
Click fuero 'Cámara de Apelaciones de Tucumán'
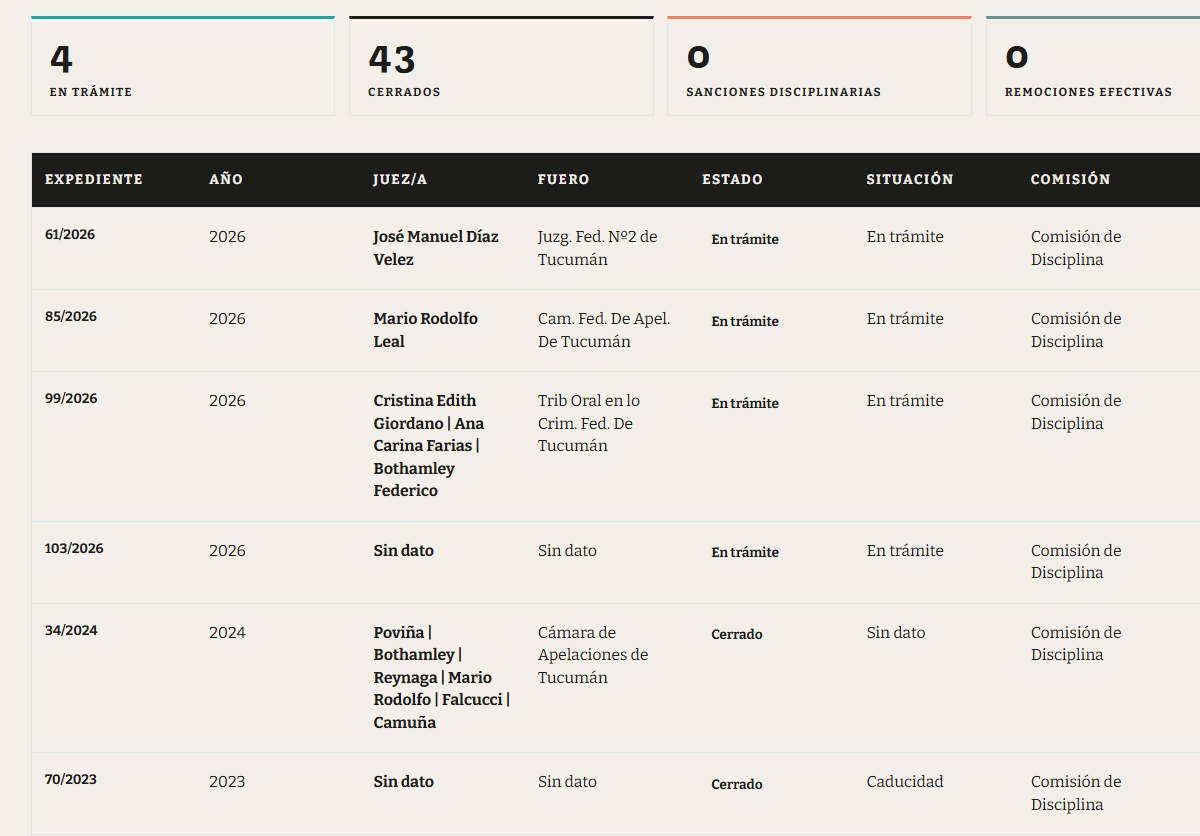(x=593, y=655)
